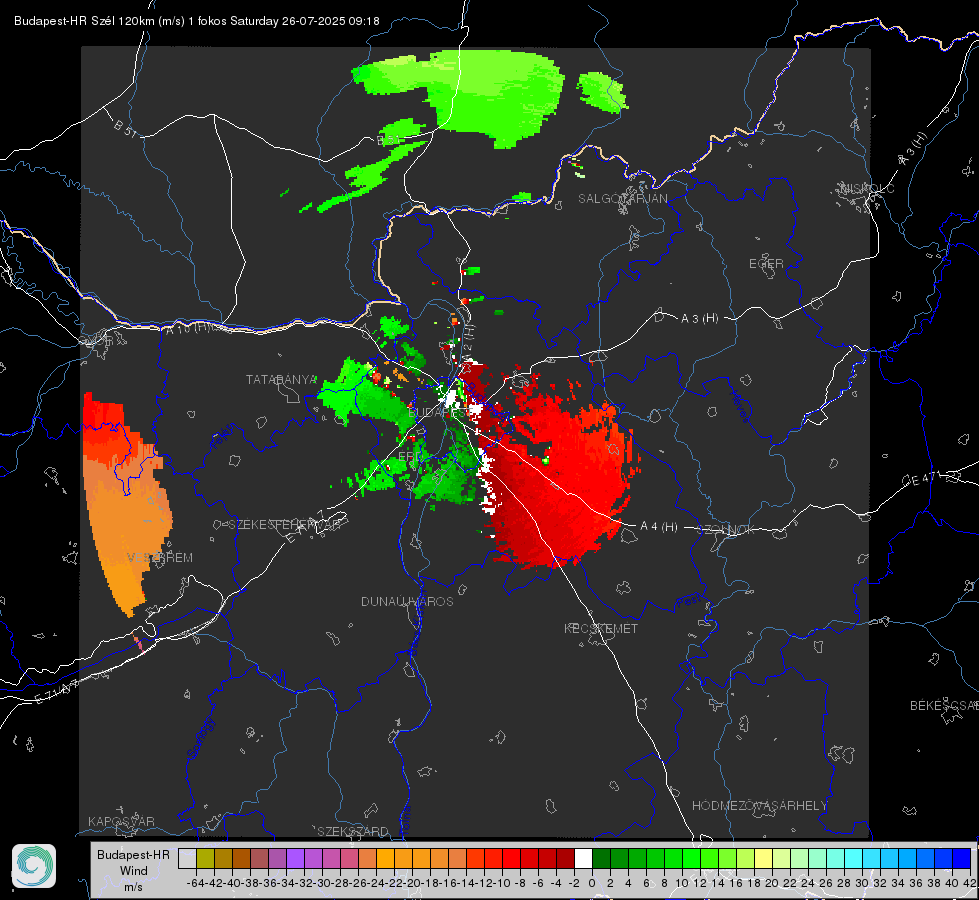Select the dark red swatch between -4 and -2
Image resolution: width=979 pixels, height=900 pixels.
point(565,858)
